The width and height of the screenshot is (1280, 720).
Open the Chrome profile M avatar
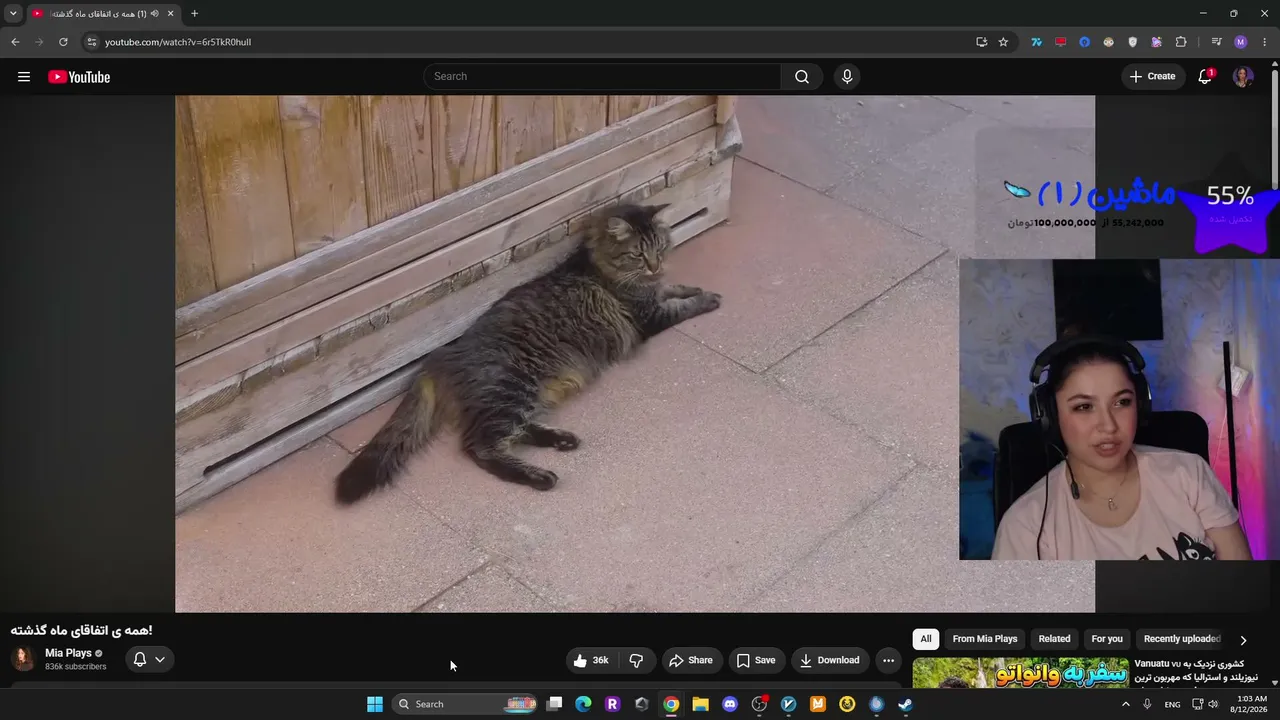pos(1241,42)
